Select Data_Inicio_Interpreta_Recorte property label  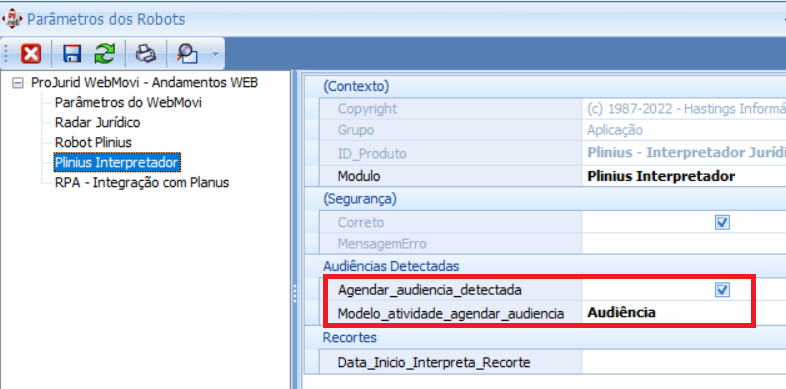434,362
